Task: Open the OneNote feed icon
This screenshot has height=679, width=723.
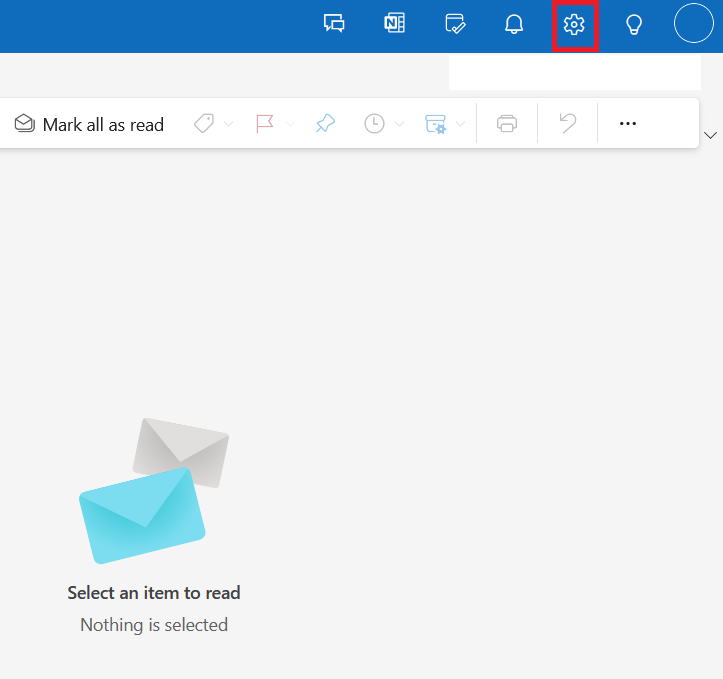Action: point(395,23)
